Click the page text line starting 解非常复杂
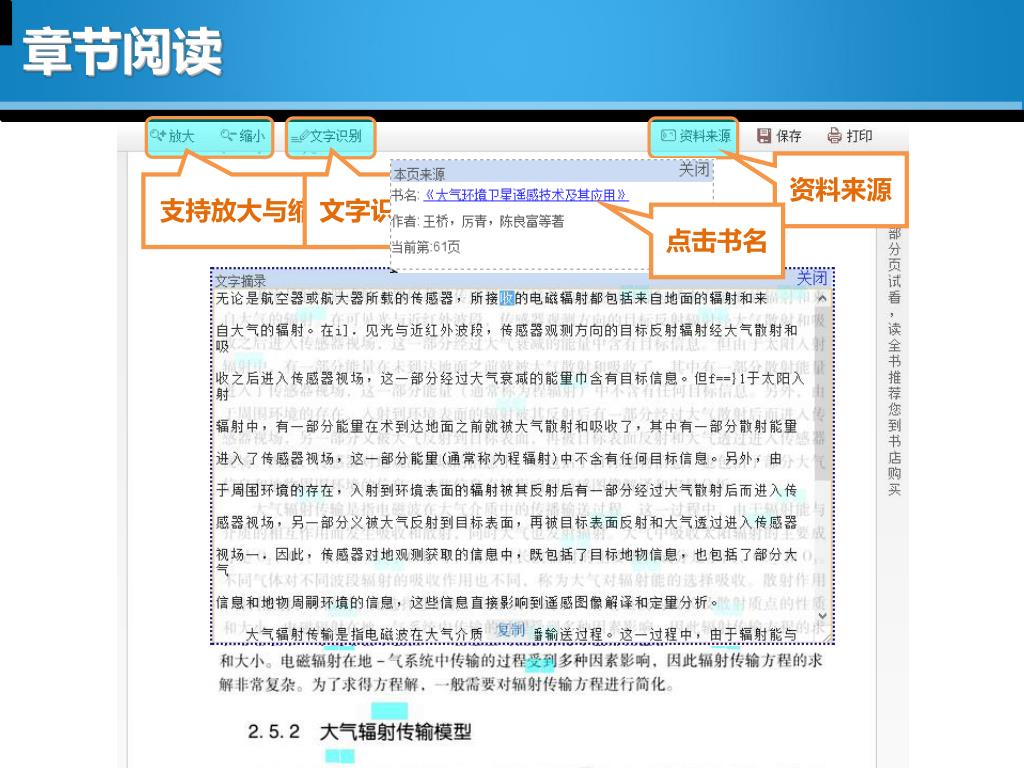Screen dimensions: 1024x768 (x=447, y=684)
